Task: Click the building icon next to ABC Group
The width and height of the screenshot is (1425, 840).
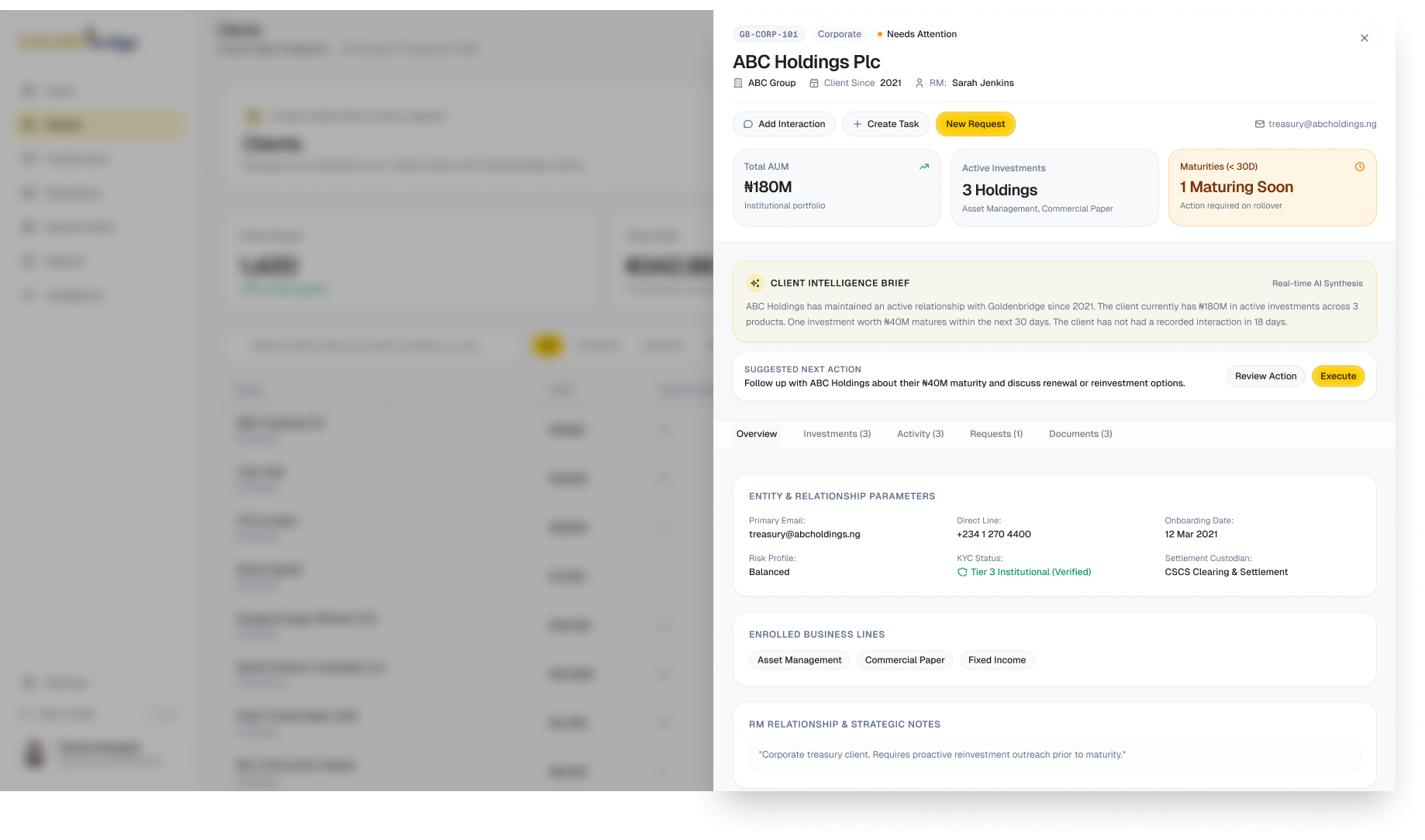Action: tap(738, 83)
